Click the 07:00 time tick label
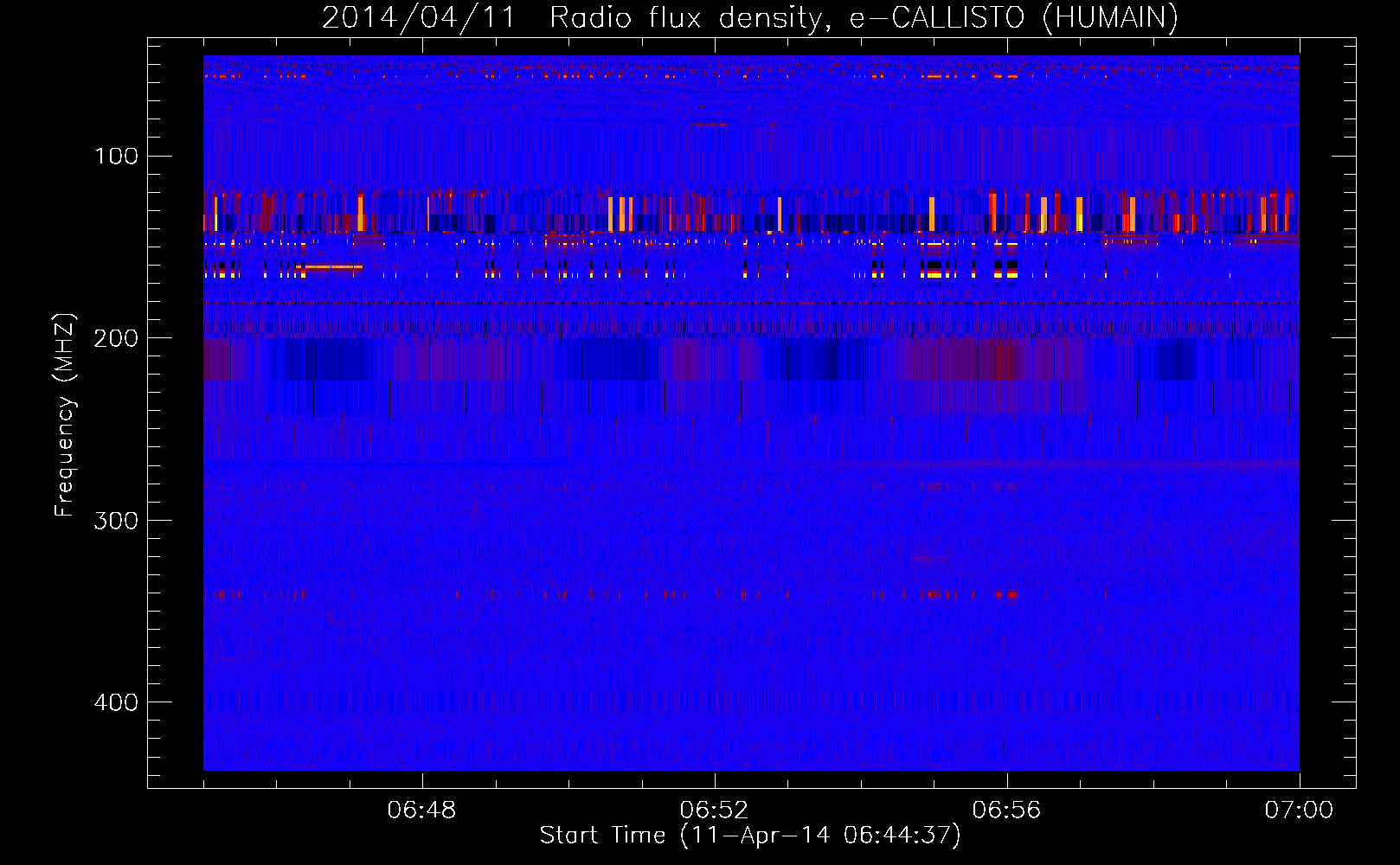 click(1299, 811)
